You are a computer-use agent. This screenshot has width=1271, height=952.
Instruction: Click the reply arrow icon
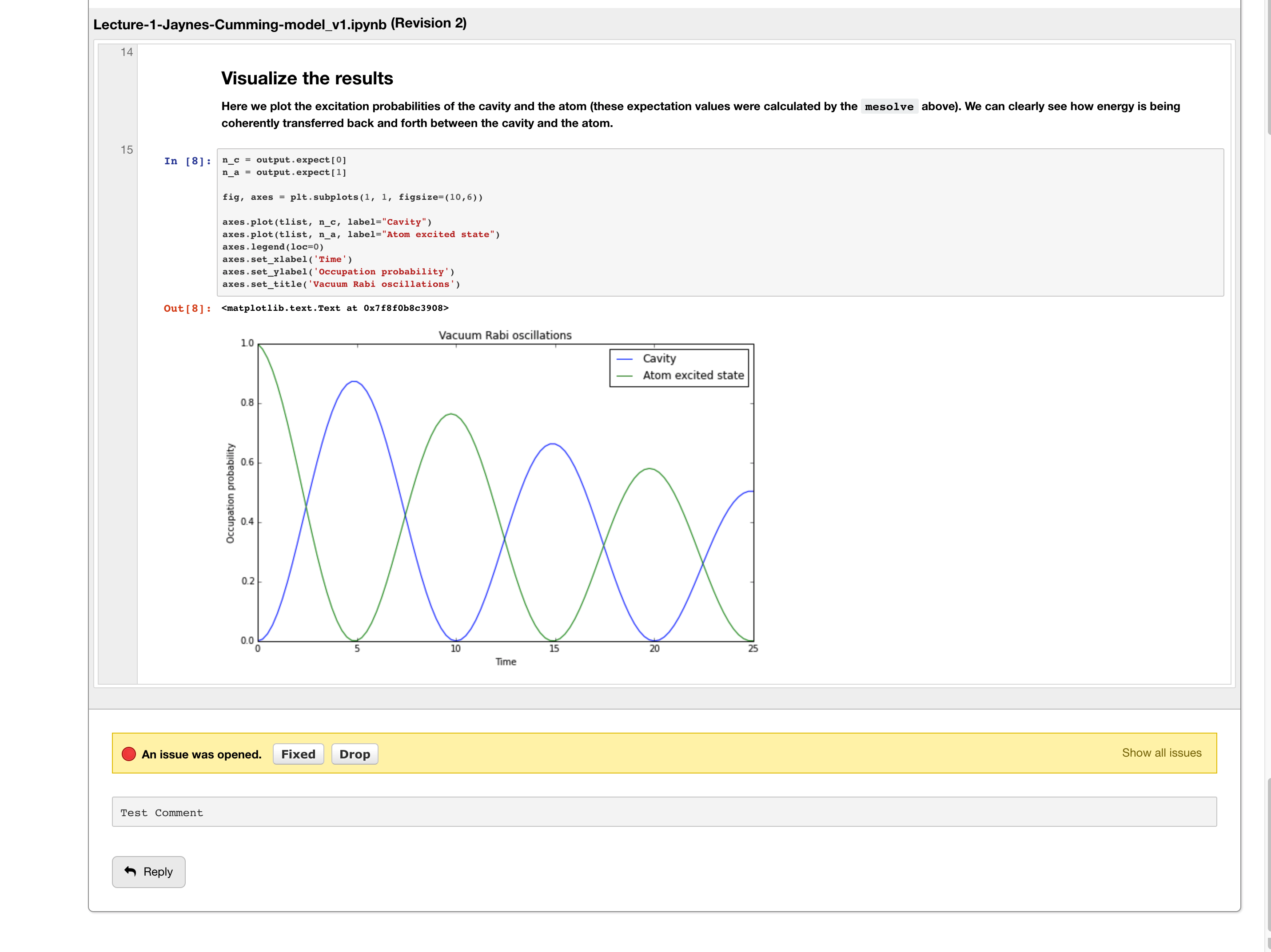coord(131,871)
